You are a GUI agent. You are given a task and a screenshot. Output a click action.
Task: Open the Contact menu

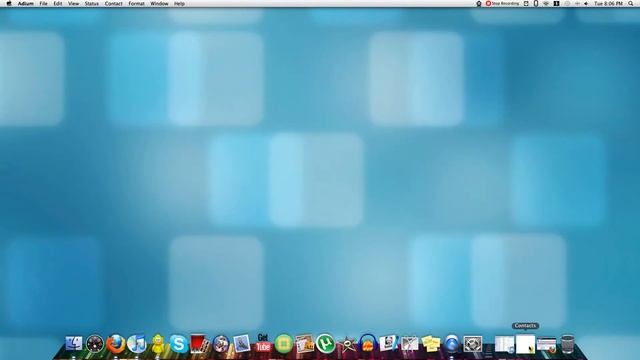[113, 4]
